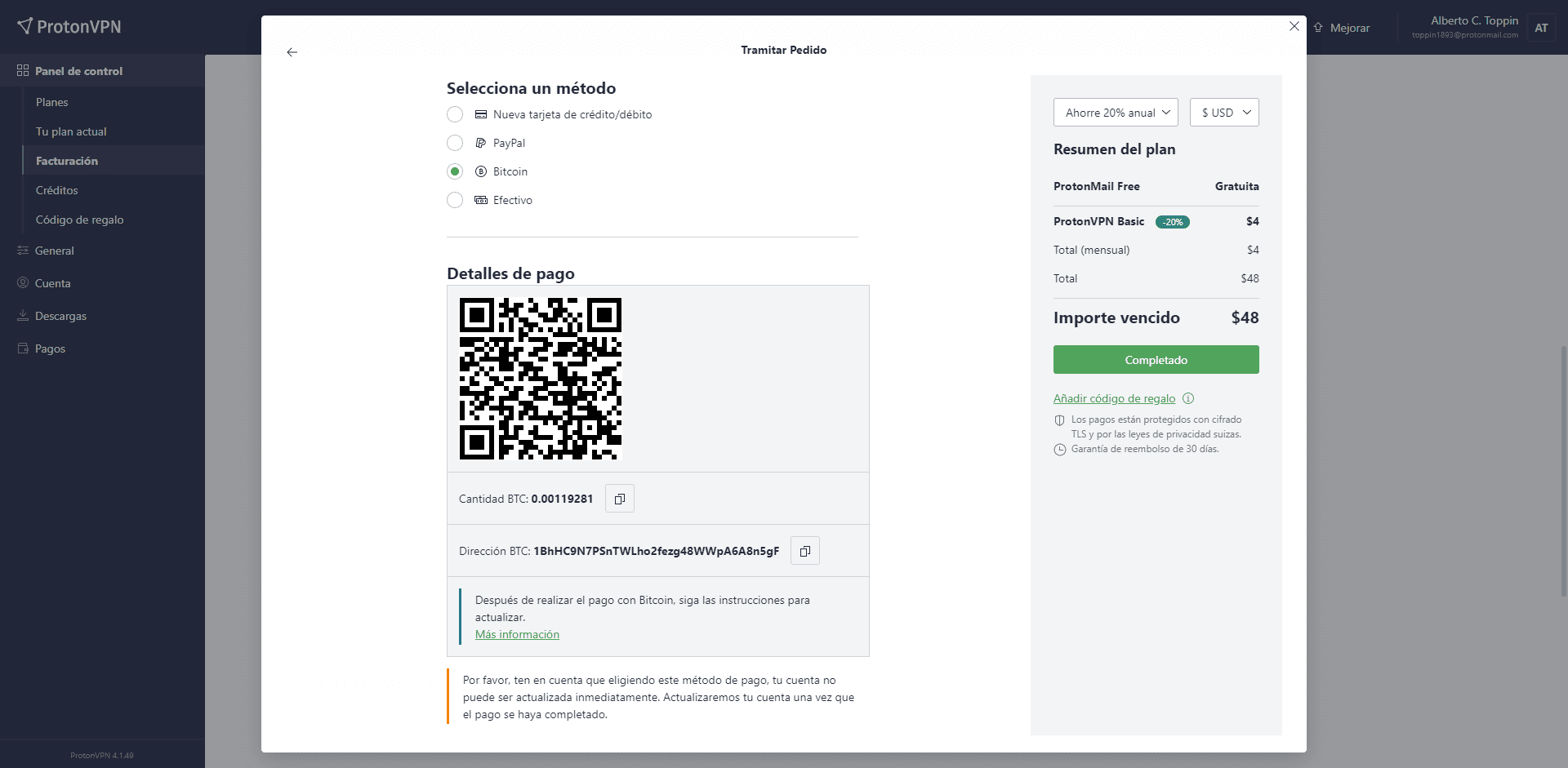
Task: Click the Tramitar Pedido dialog title
Action: click(784, 50)
